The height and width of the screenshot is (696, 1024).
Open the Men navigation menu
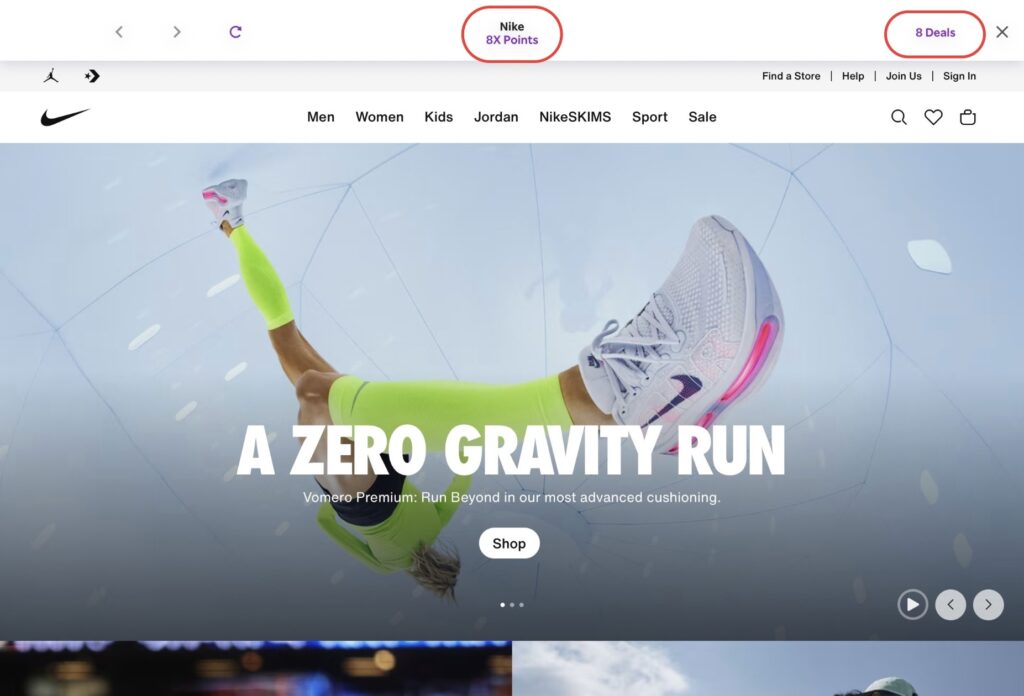click(320, 117)
